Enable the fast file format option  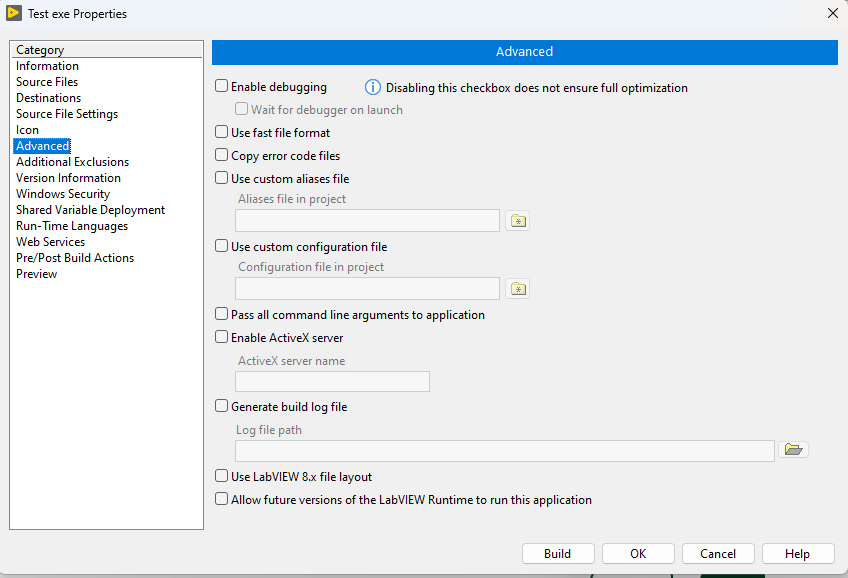[x=221, y=132]
